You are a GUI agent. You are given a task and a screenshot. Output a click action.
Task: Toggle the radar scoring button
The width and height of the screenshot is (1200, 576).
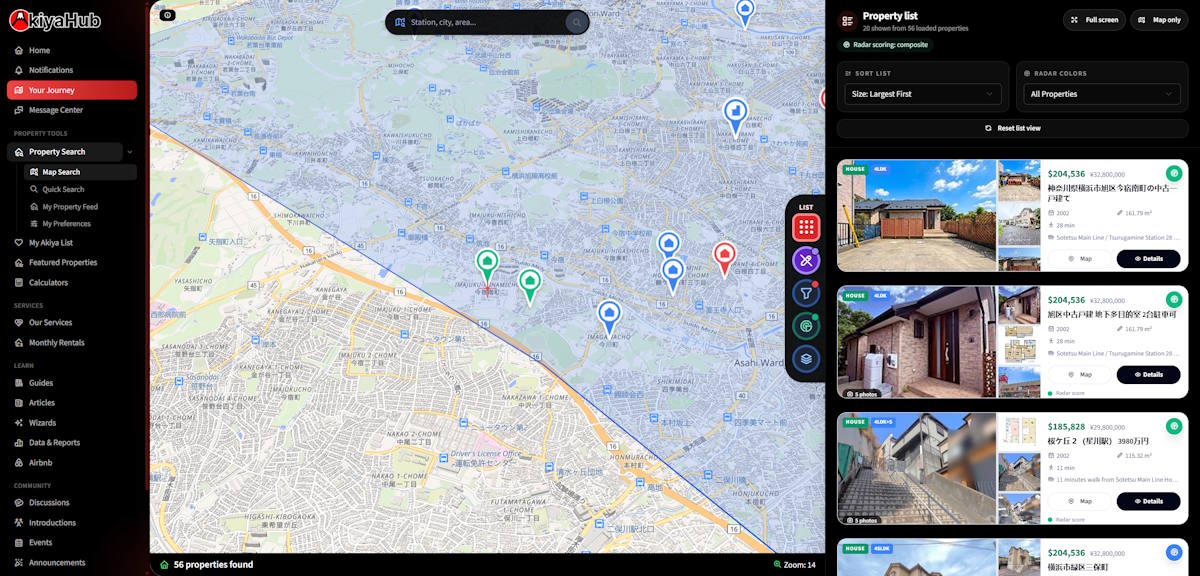tap(806, 326)
